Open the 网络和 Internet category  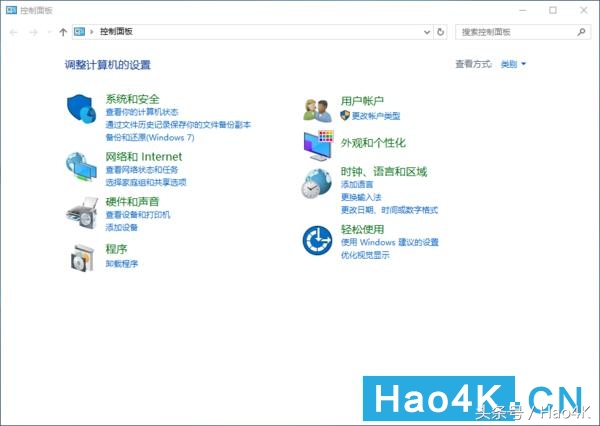click(x=144, y=157)
